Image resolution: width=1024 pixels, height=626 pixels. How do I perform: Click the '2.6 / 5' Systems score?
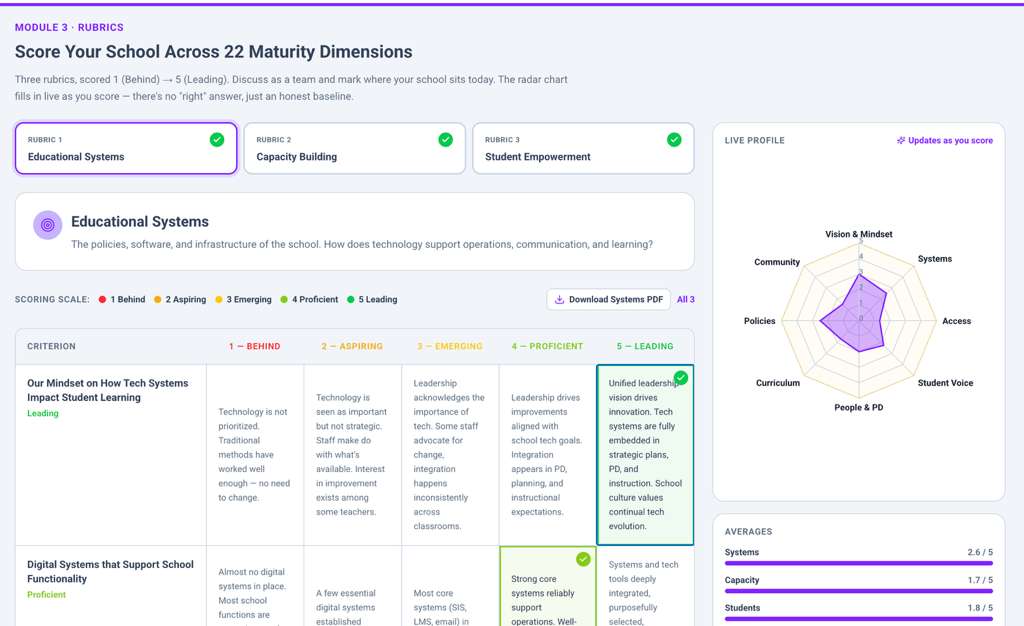tap(980, 552)
